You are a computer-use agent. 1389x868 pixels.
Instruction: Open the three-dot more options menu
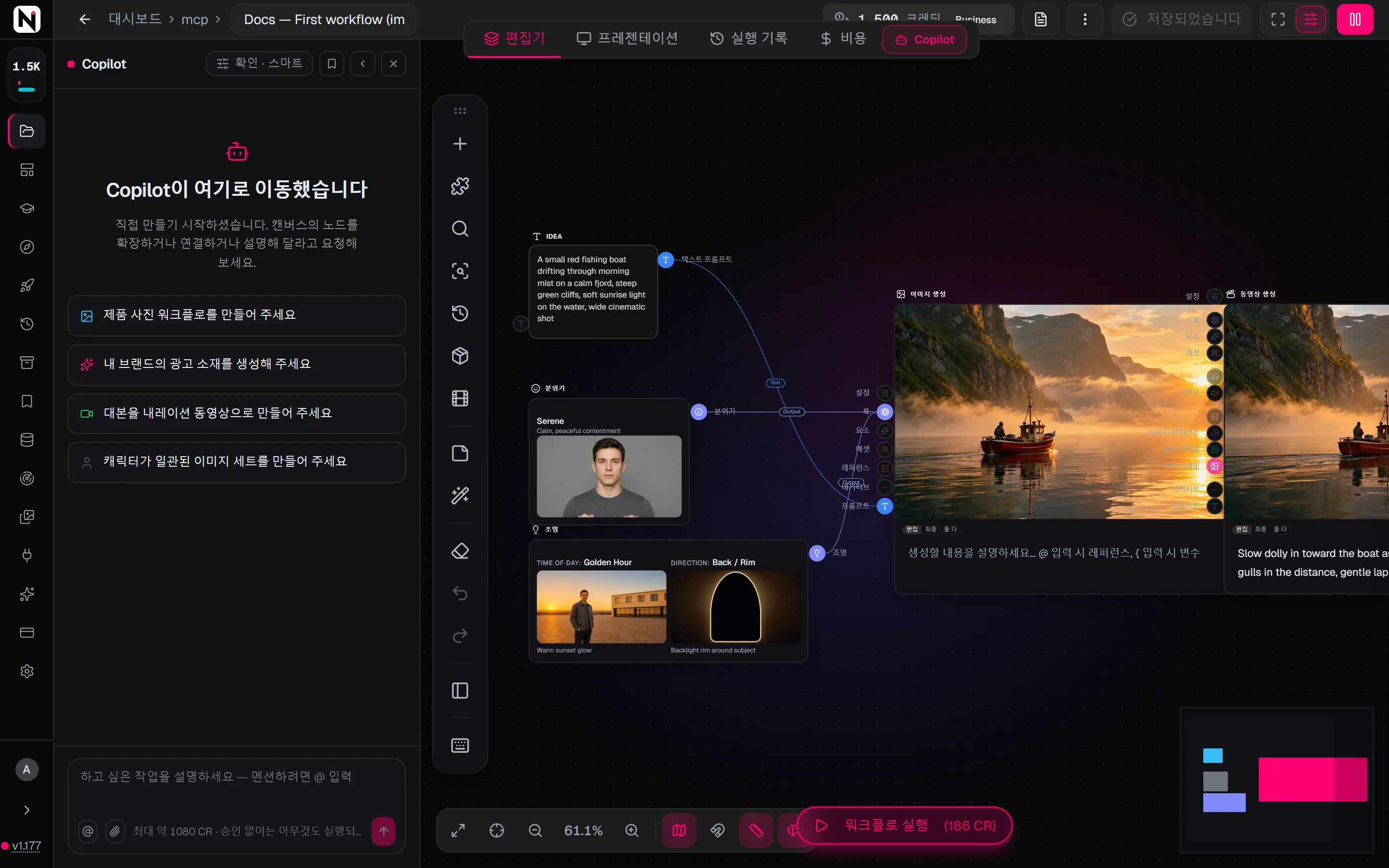click(x=1084, y=19)
